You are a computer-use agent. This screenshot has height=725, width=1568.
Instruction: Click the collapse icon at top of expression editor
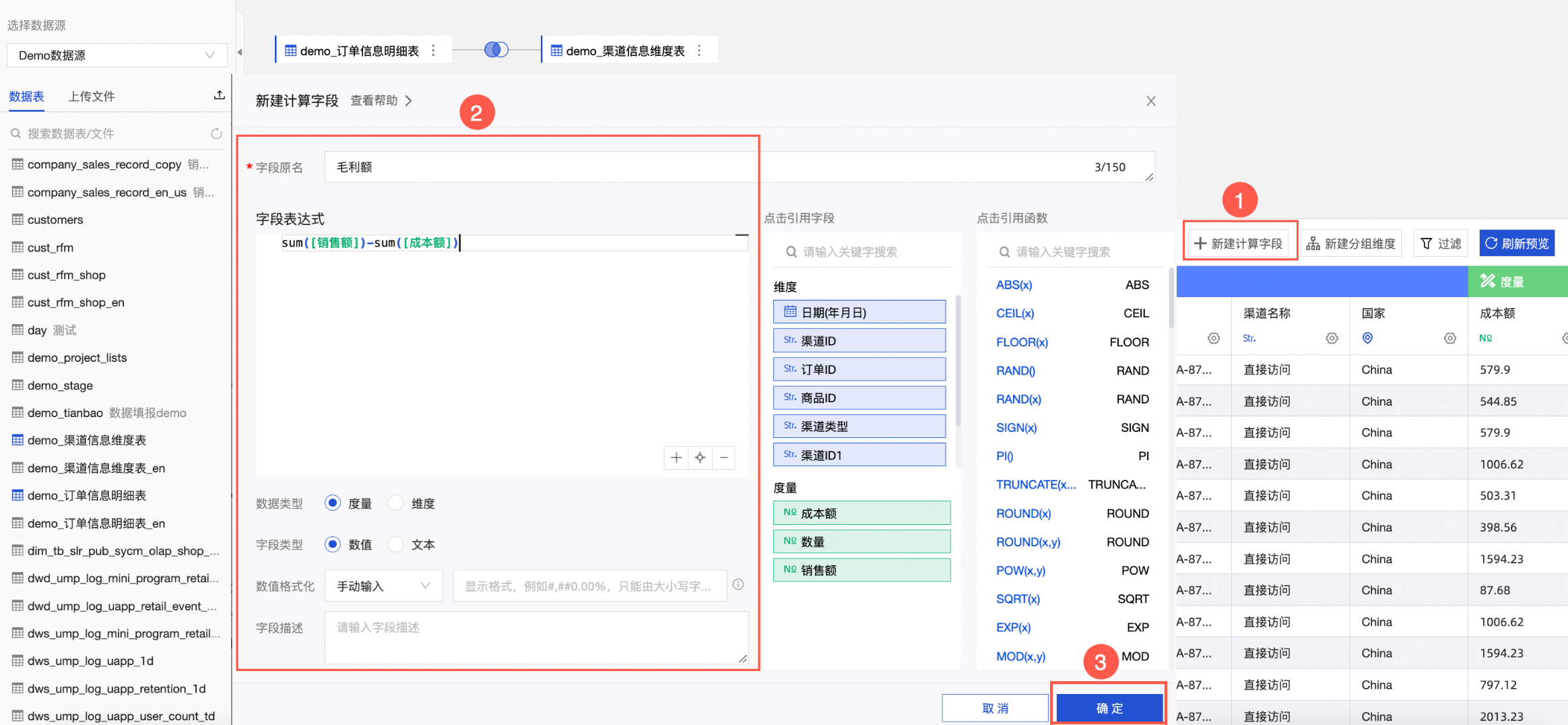(x=742, y=235)
